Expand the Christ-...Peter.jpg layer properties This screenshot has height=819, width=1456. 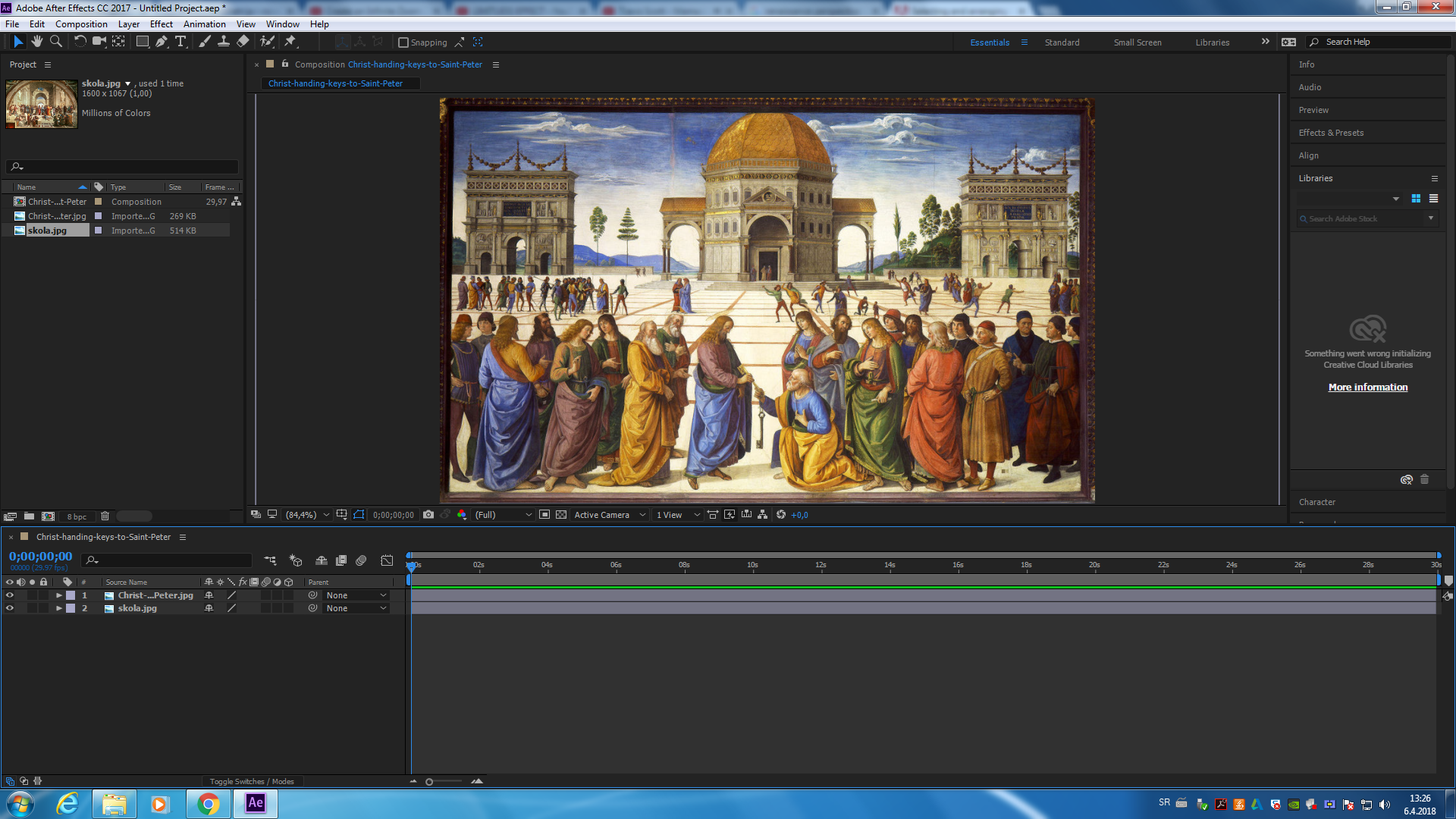[59, 595]
